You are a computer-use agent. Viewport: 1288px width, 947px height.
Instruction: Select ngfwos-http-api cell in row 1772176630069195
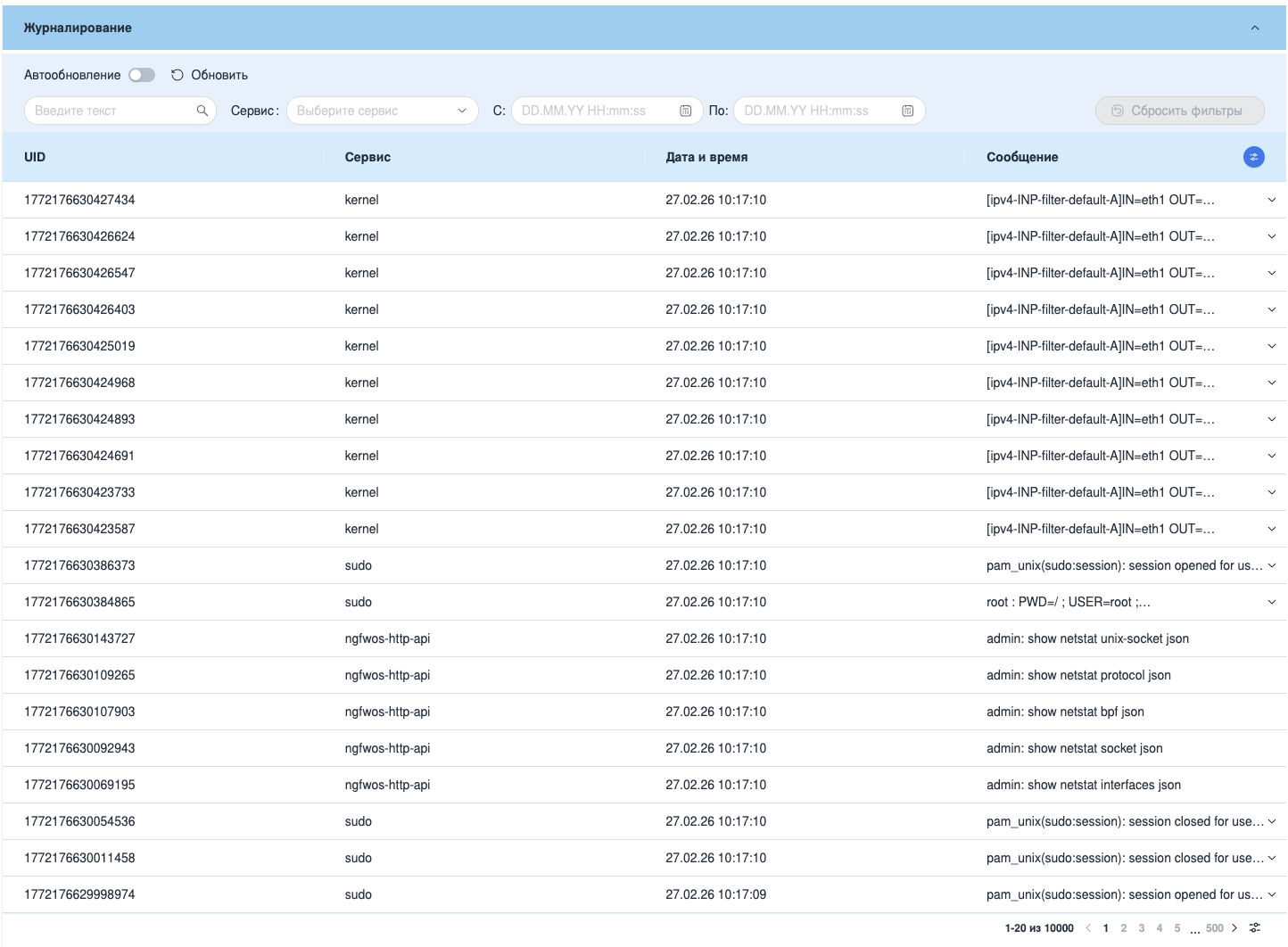[x=387, y=785]
